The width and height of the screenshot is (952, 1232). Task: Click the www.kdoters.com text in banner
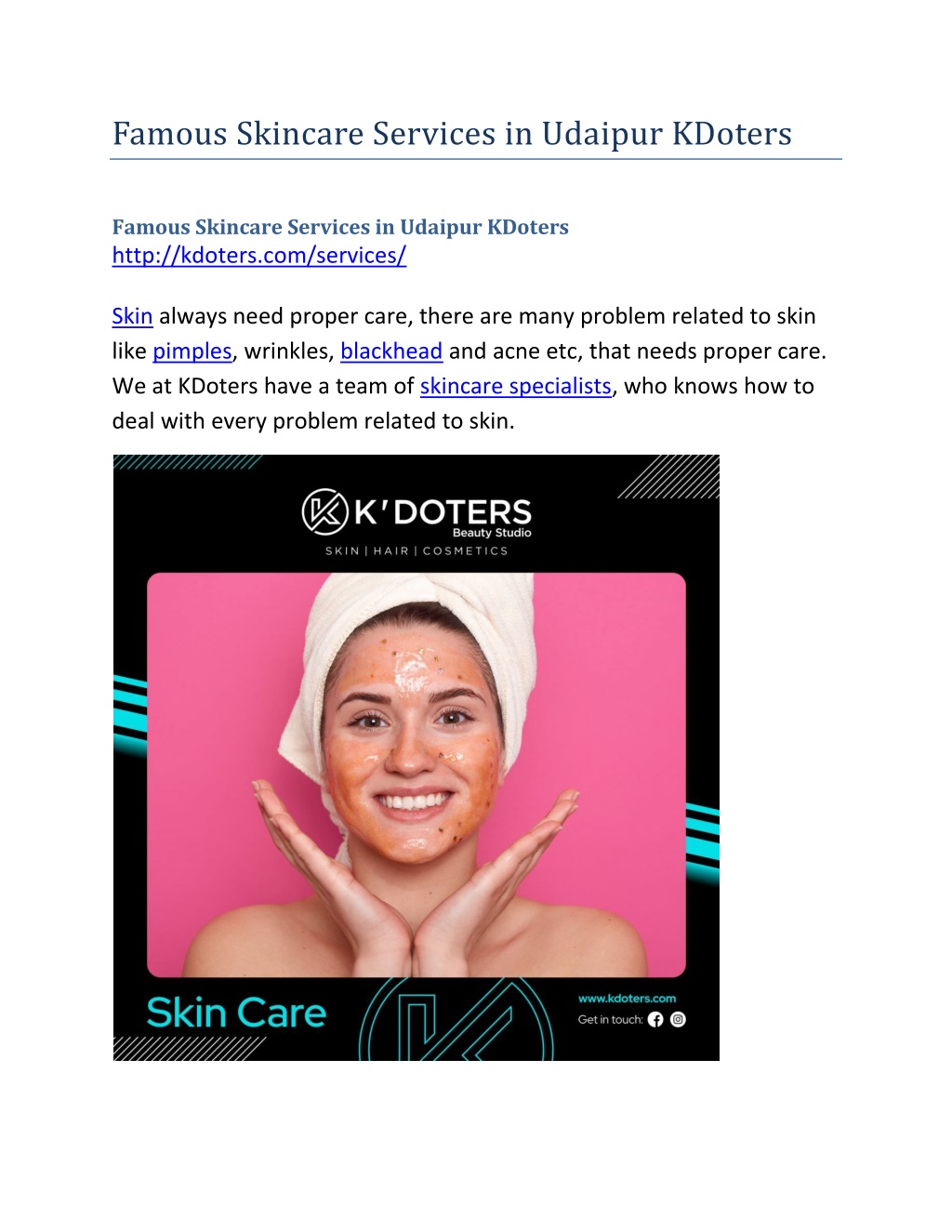coord(628,999)
